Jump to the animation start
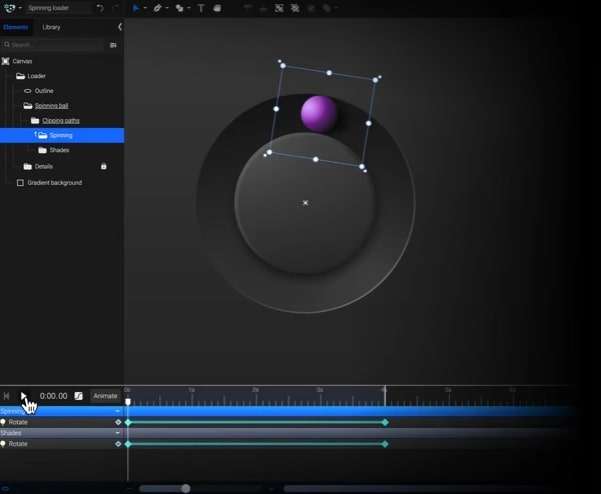 (x=6, y=396)
